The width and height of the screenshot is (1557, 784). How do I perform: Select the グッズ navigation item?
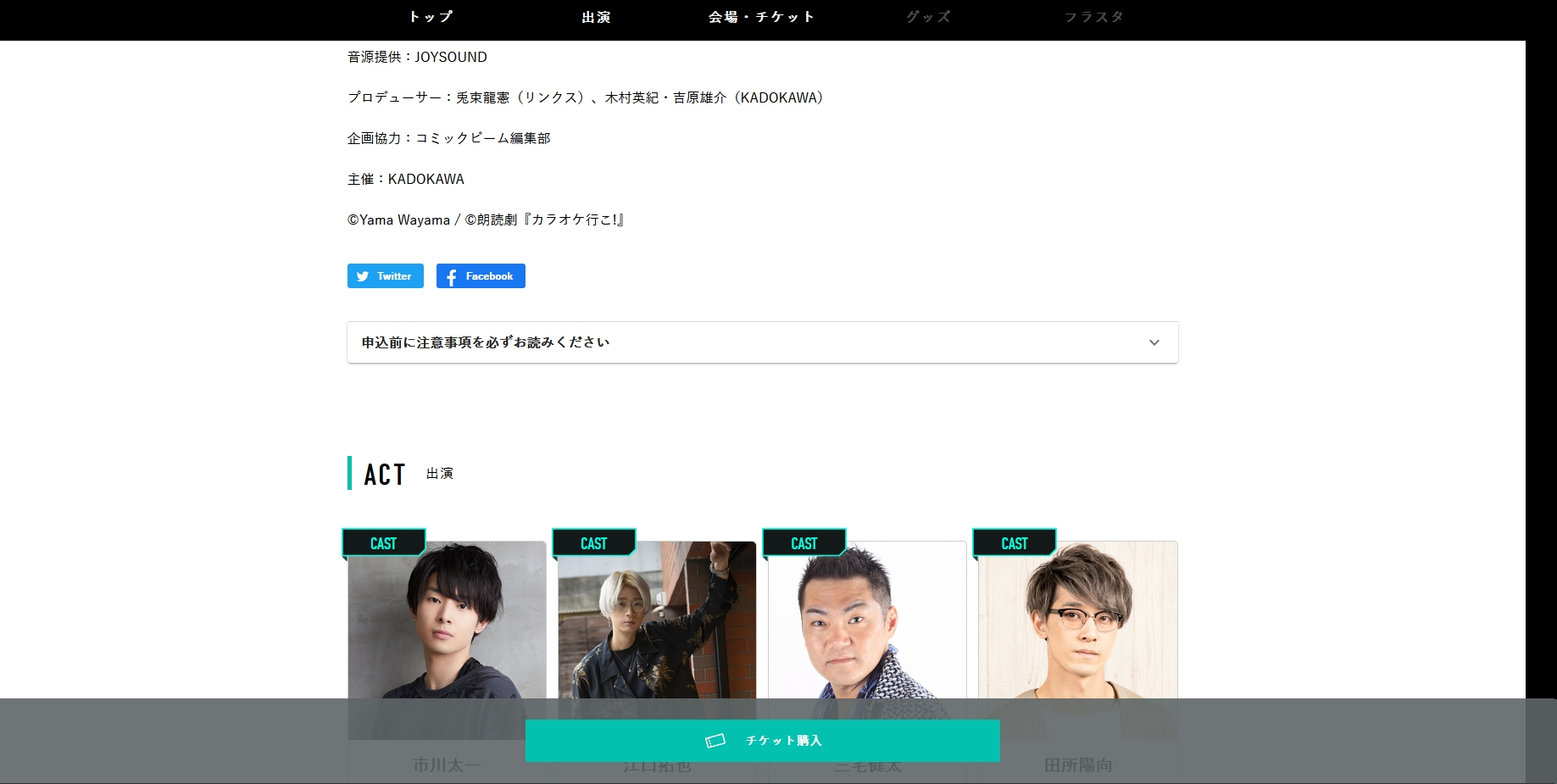(928, 17)
